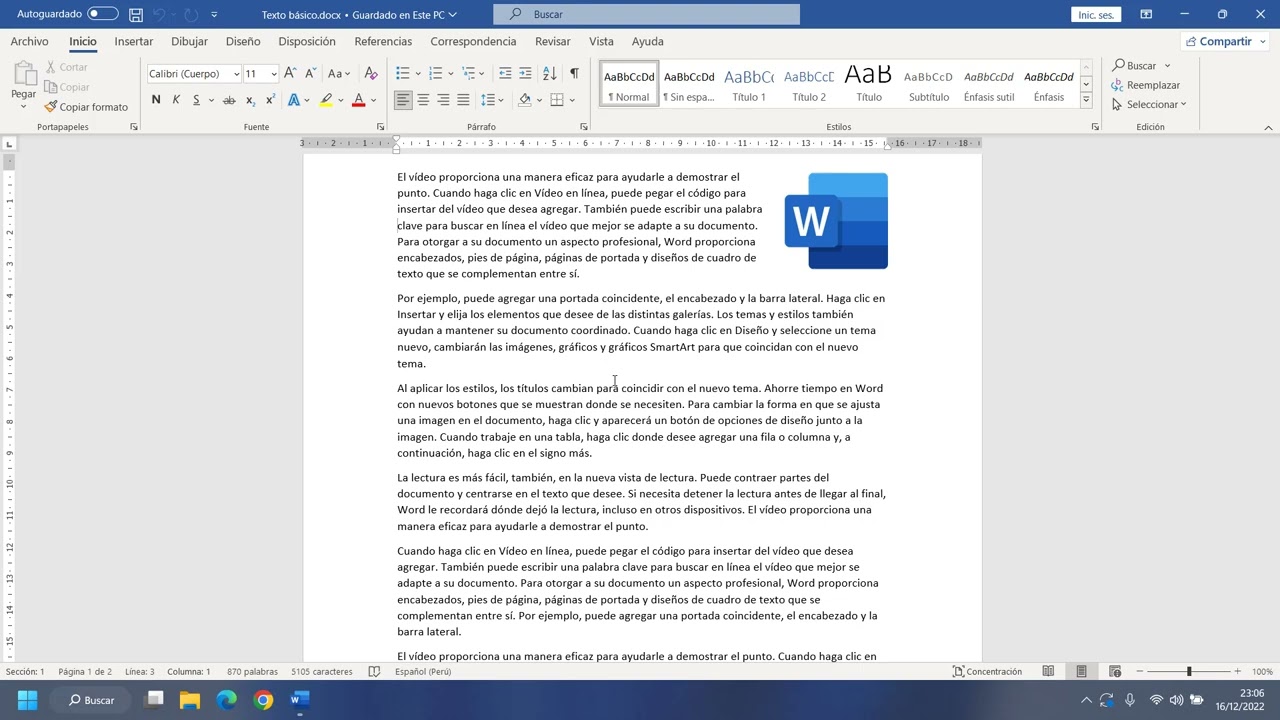Open the Seleccionar dropdown
1280x720 pixels.
1149,104
